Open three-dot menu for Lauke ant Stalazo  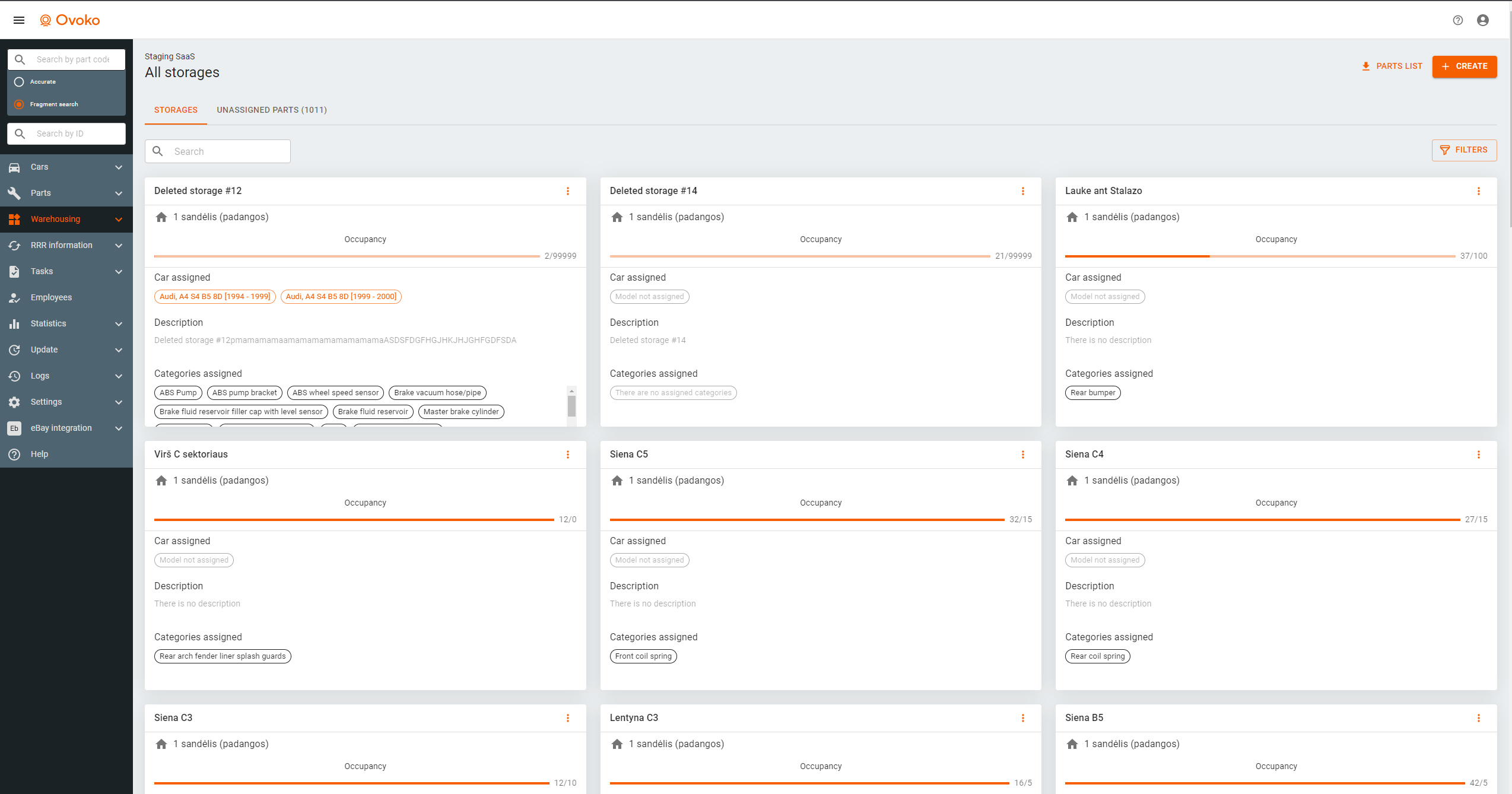click(x=1479, y=191)
